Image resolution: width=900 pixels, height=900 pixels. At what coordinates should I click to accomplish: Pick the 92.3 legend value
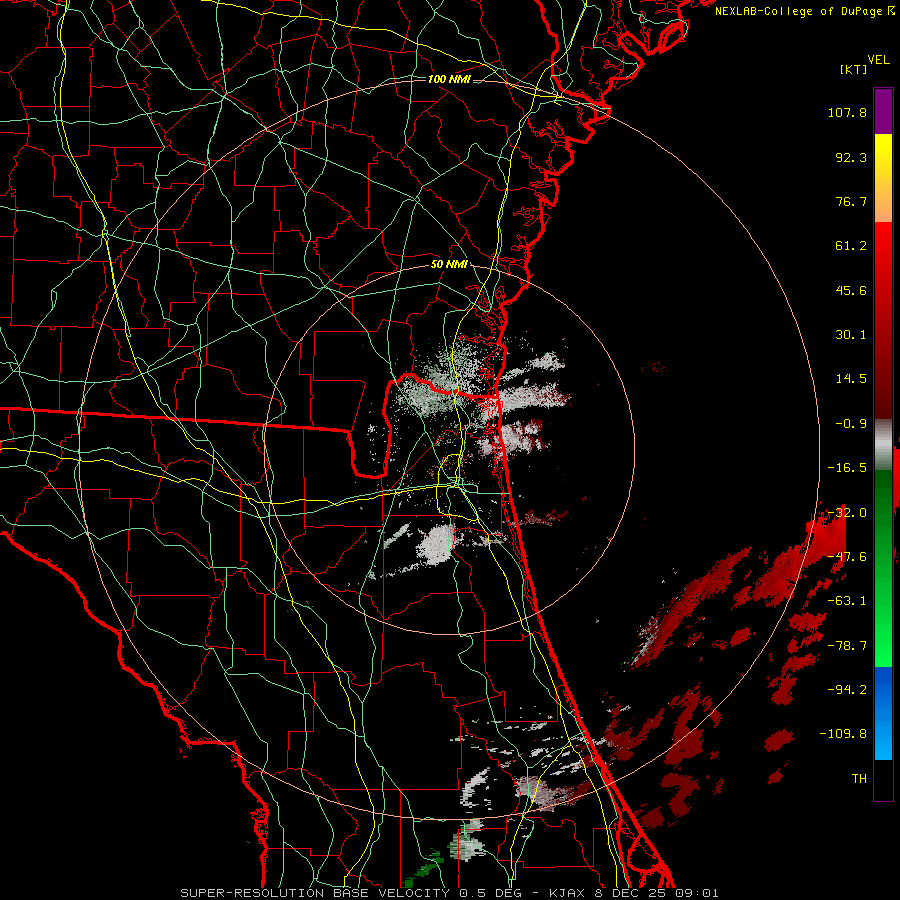pos(851,157)
